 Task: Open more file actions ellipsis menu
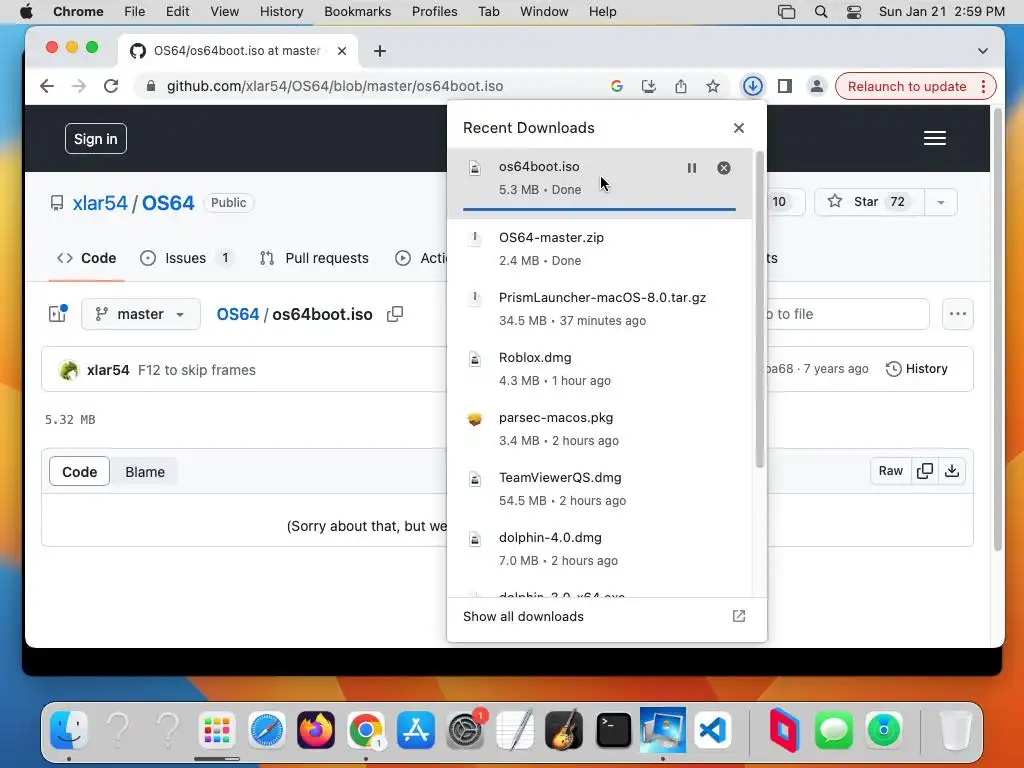[957, 314]
